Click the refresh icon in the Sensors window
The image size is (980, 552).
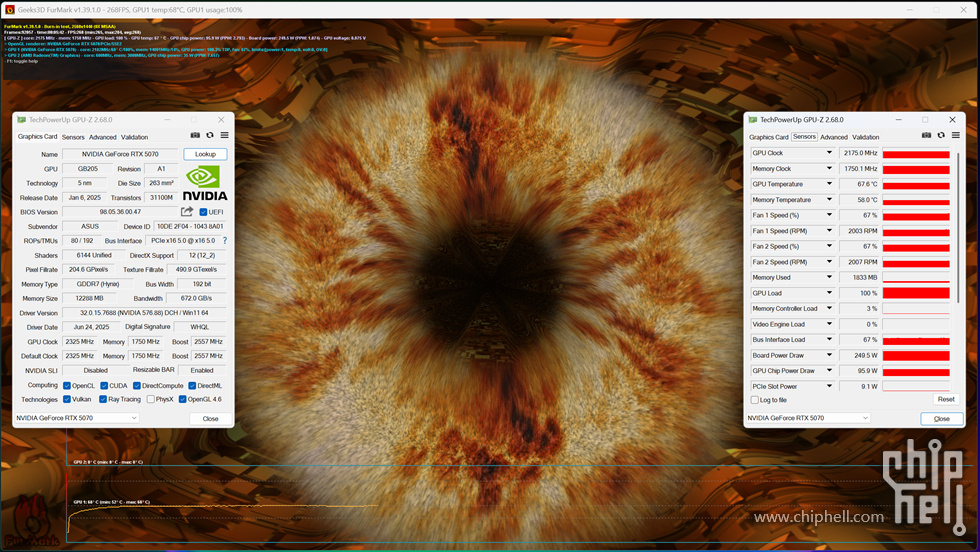(x=941, y=136)
